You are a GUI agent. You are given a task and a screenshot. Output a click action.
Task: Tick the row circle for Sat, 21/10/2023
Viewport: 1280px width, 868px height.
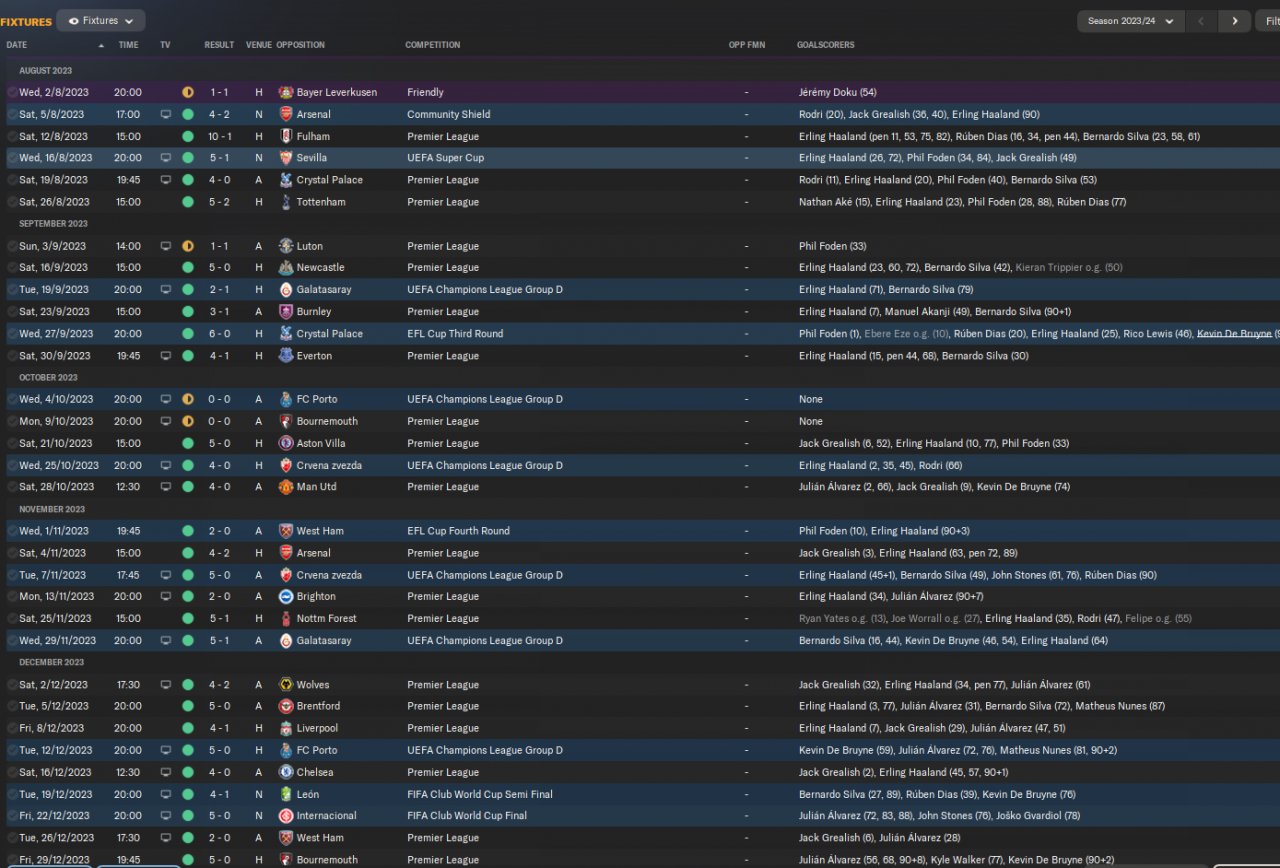[x=12, y=443]
